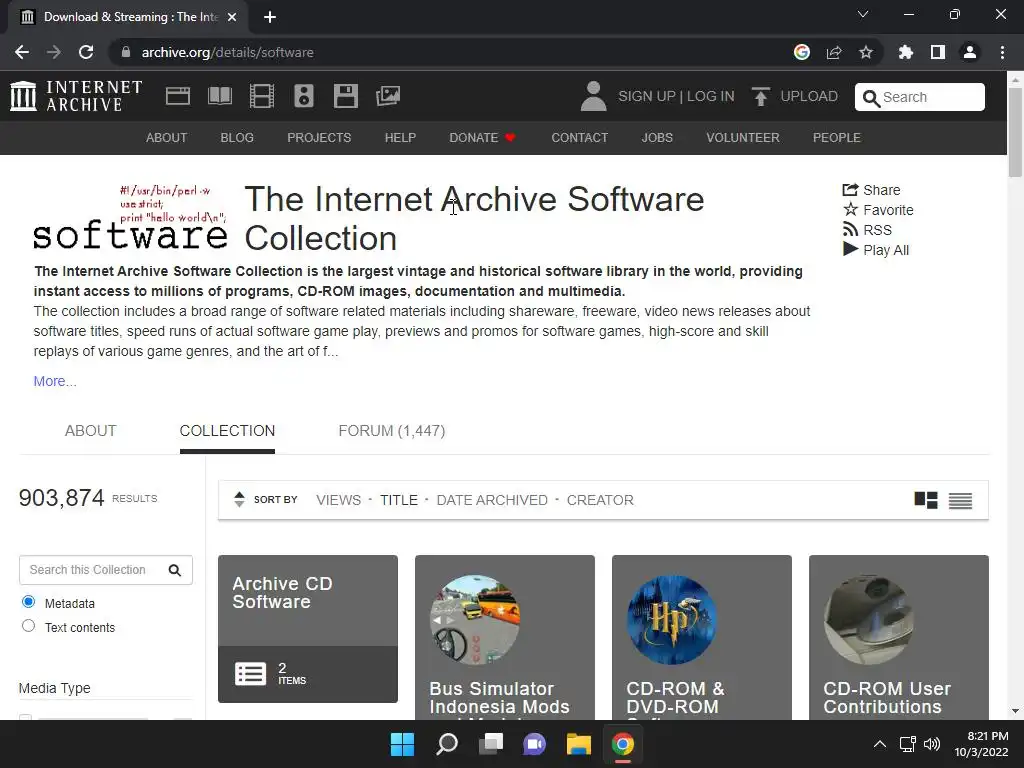The width and height of the screenshot is (1024, 768).
Task: Open Chrome extensions puzzle icon
Action: (x=905, y=52)
